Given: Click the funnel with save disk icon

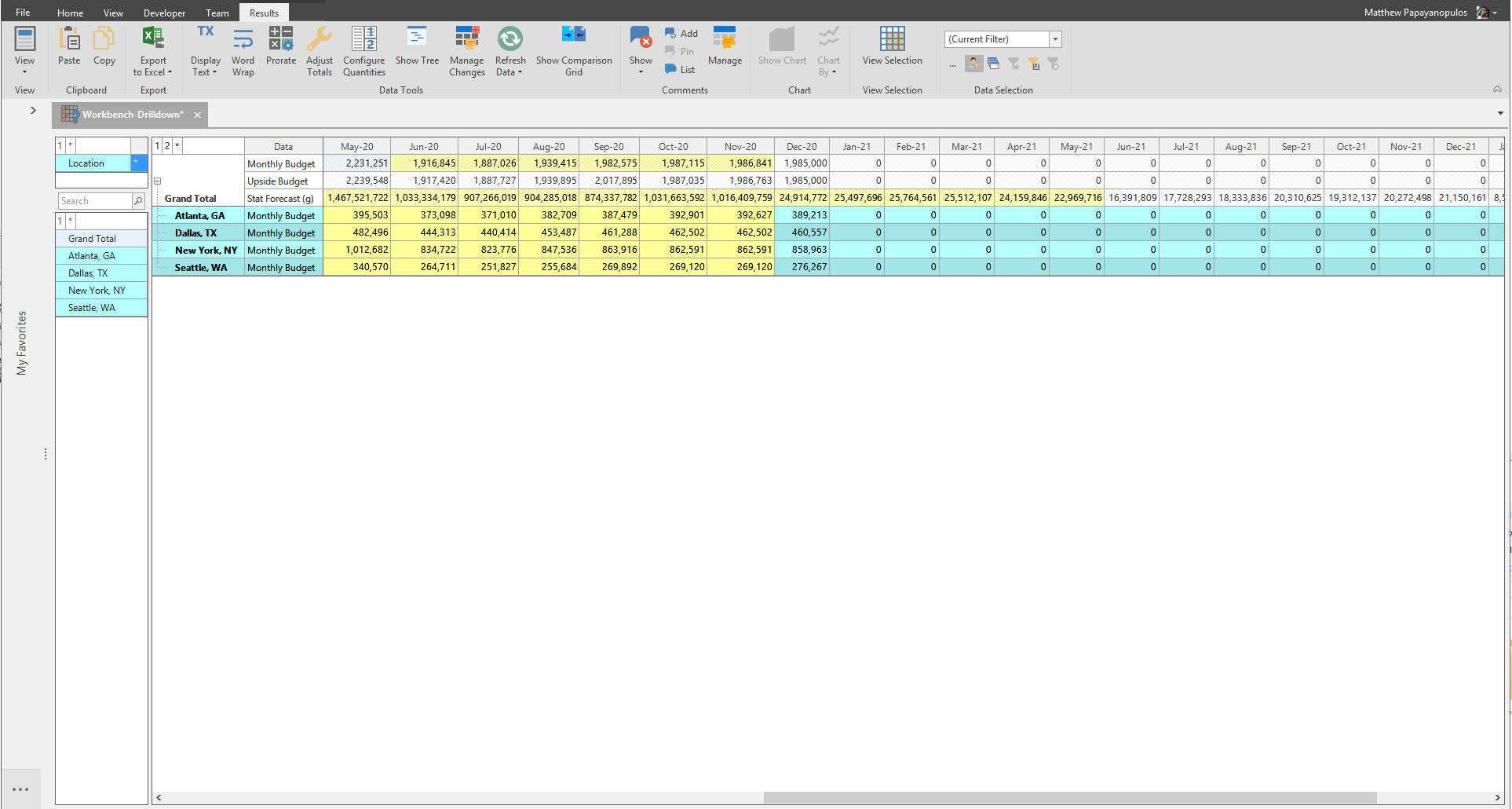Looking at the screenshot, I should (1034, 64).
